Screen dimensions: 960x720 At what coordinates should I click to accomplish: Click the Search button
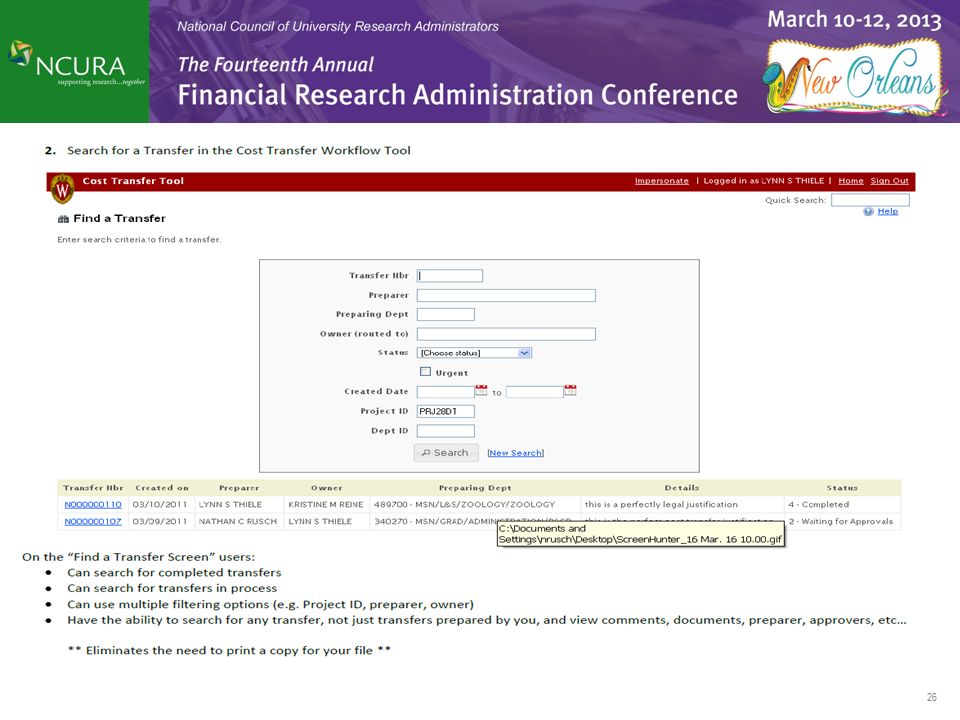pos(446,452)
